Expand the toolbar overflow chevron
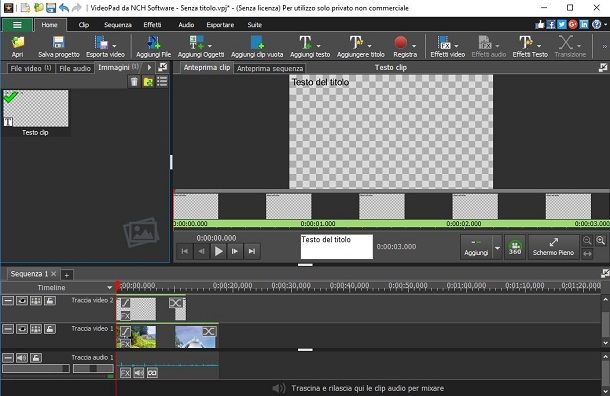 604,46
